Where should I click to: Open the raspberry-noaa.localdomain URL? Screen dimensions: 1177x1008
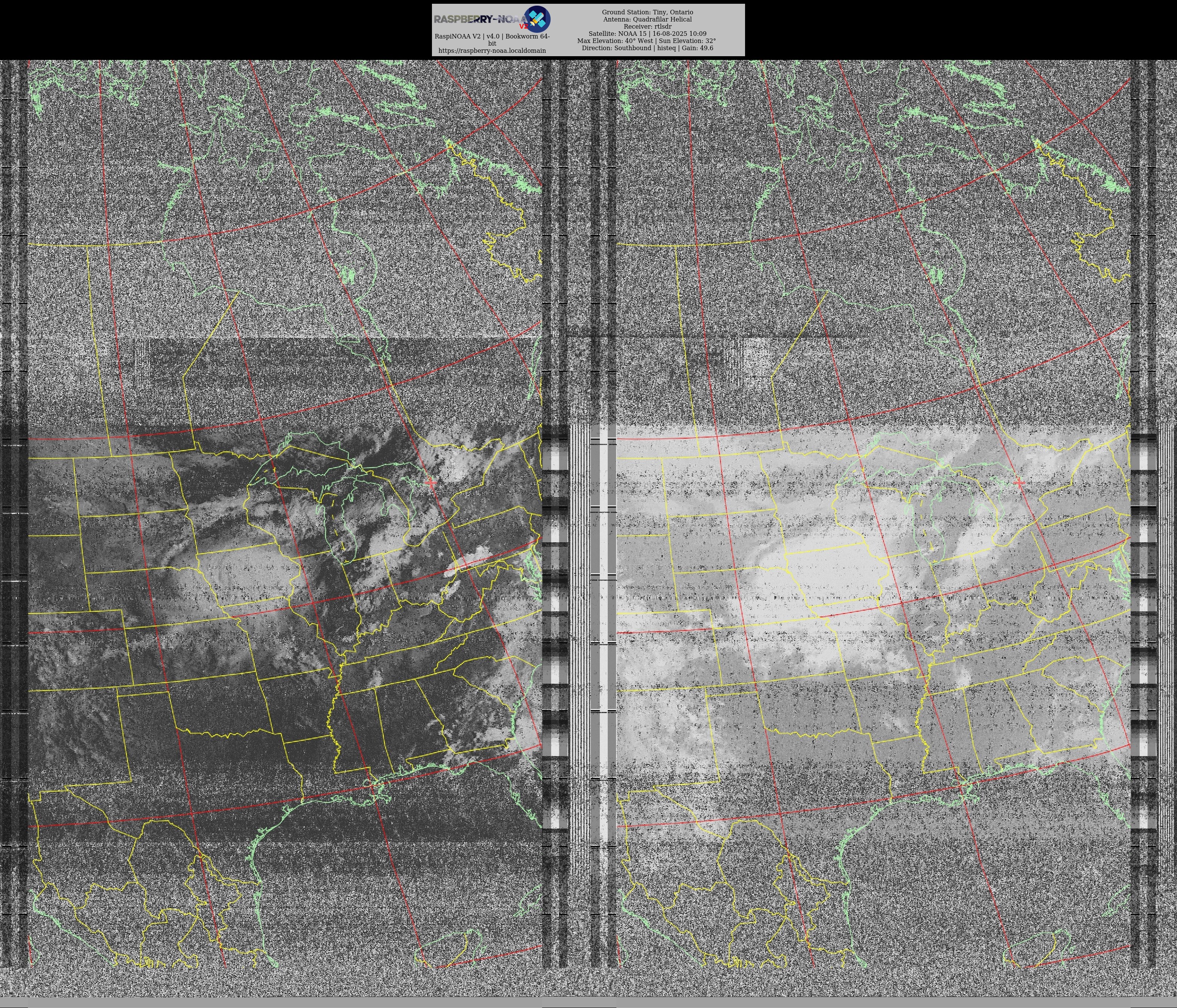coord(492,51)
